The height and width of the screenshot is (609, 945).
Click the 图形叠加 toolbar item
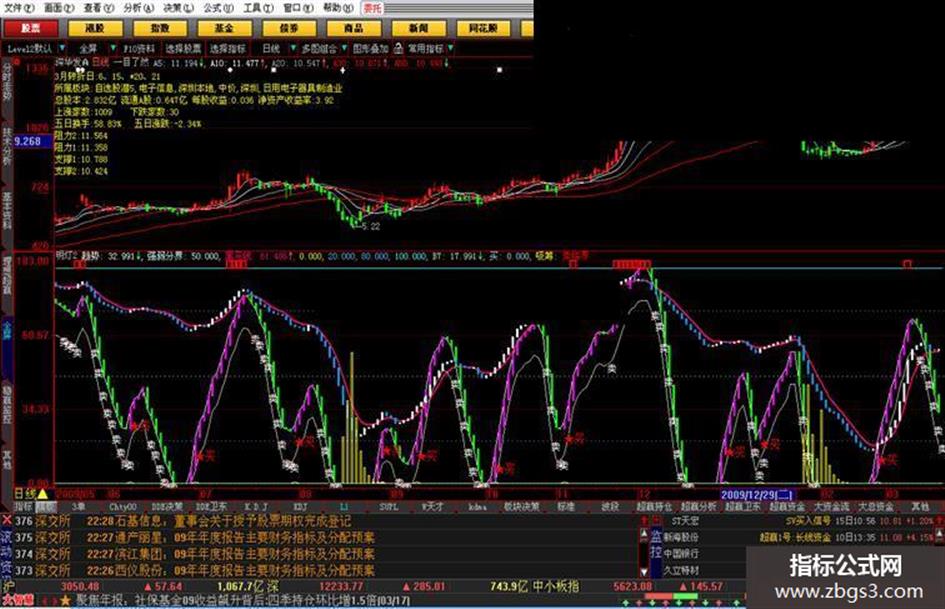tap(370, 48)
